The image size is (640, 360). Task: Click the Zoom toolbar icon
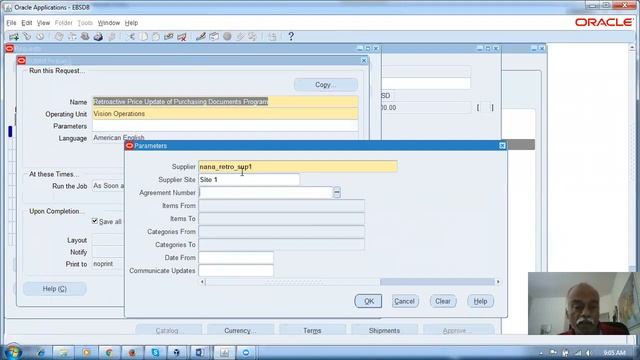(214, 37)
